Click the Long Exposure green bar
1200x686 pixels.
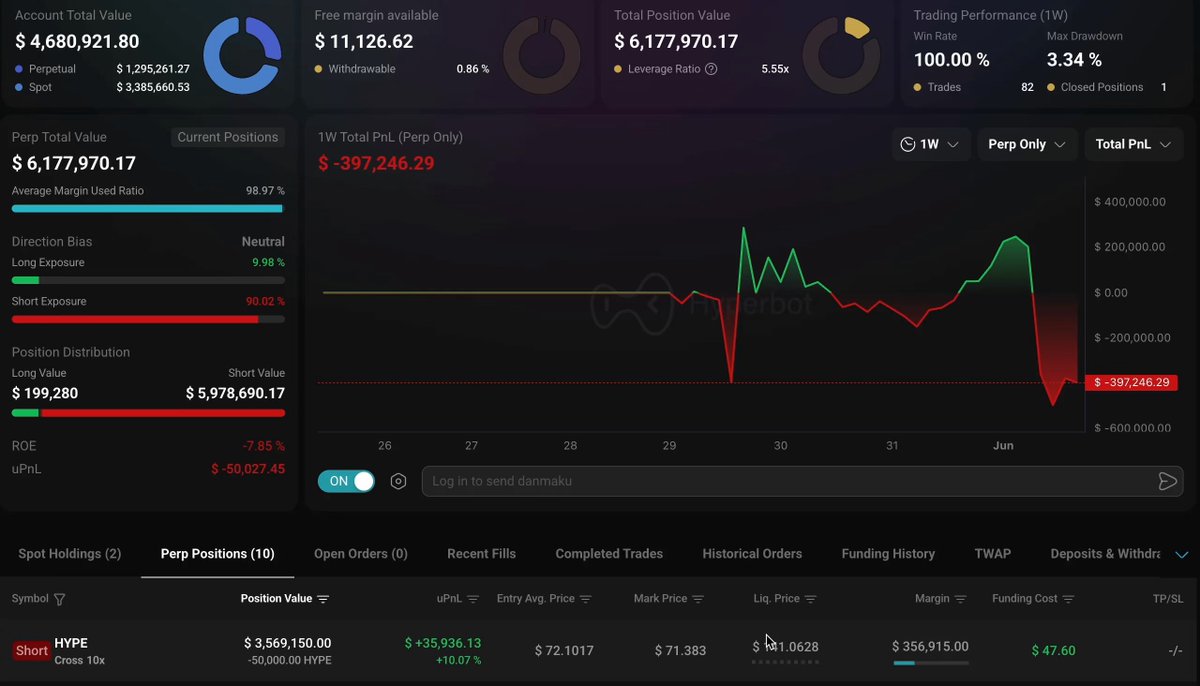(148, 281)
